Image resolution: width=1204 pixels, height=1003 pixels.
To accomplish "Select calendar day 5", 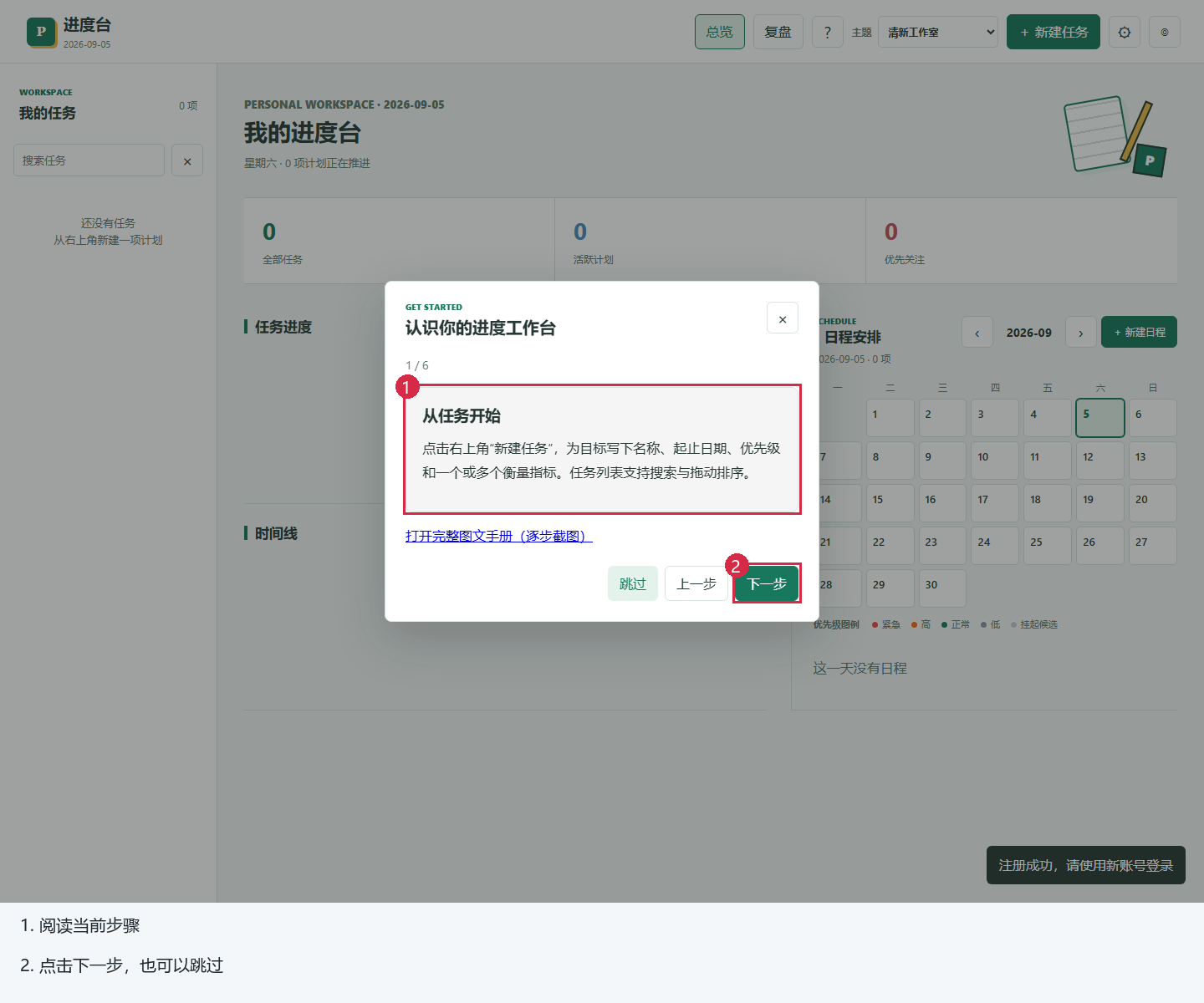I will pyautogui.click(x=1100, y=418).
